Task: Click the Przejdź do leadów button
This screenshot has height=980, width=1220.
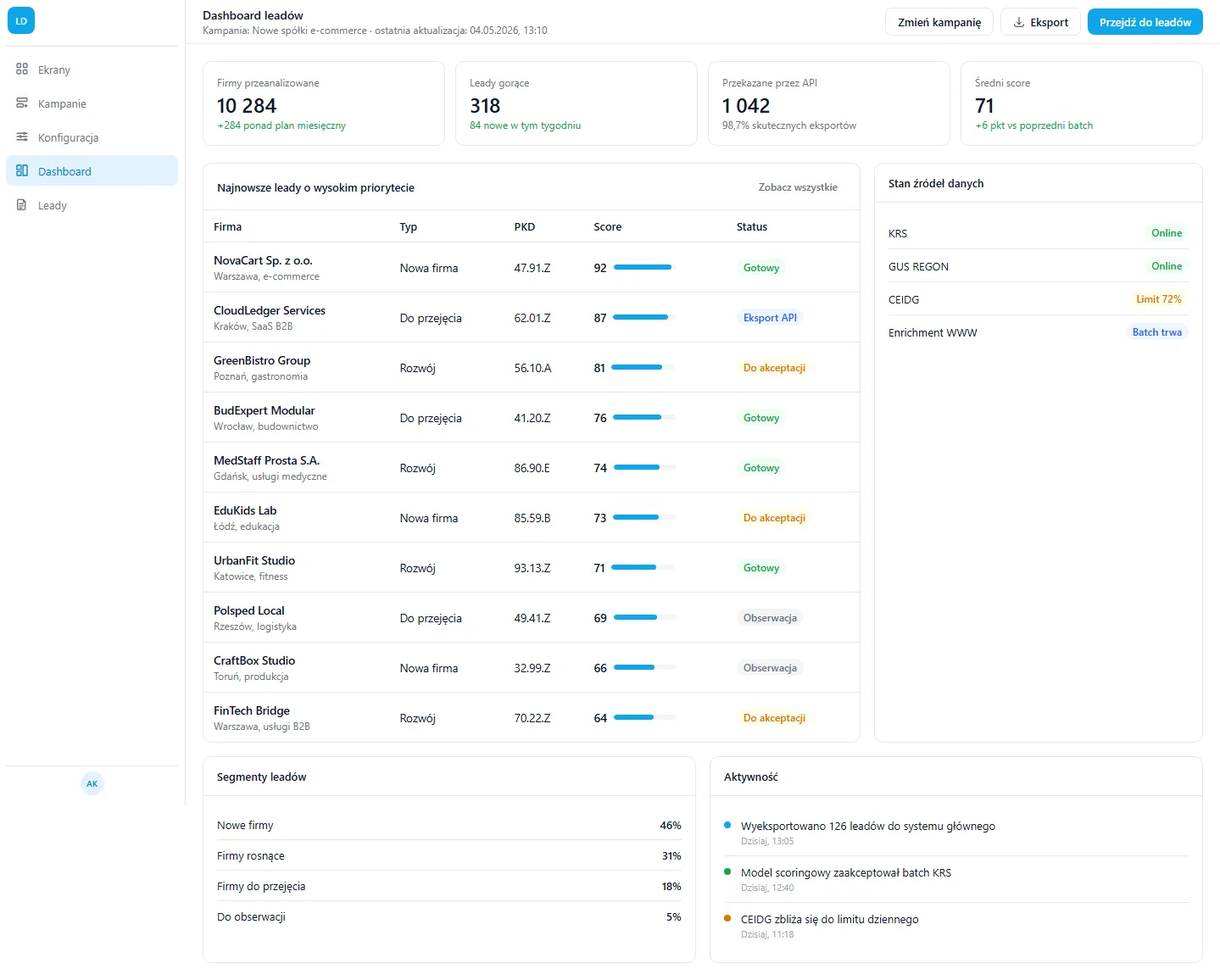Action: click(x=1145, y=22)
